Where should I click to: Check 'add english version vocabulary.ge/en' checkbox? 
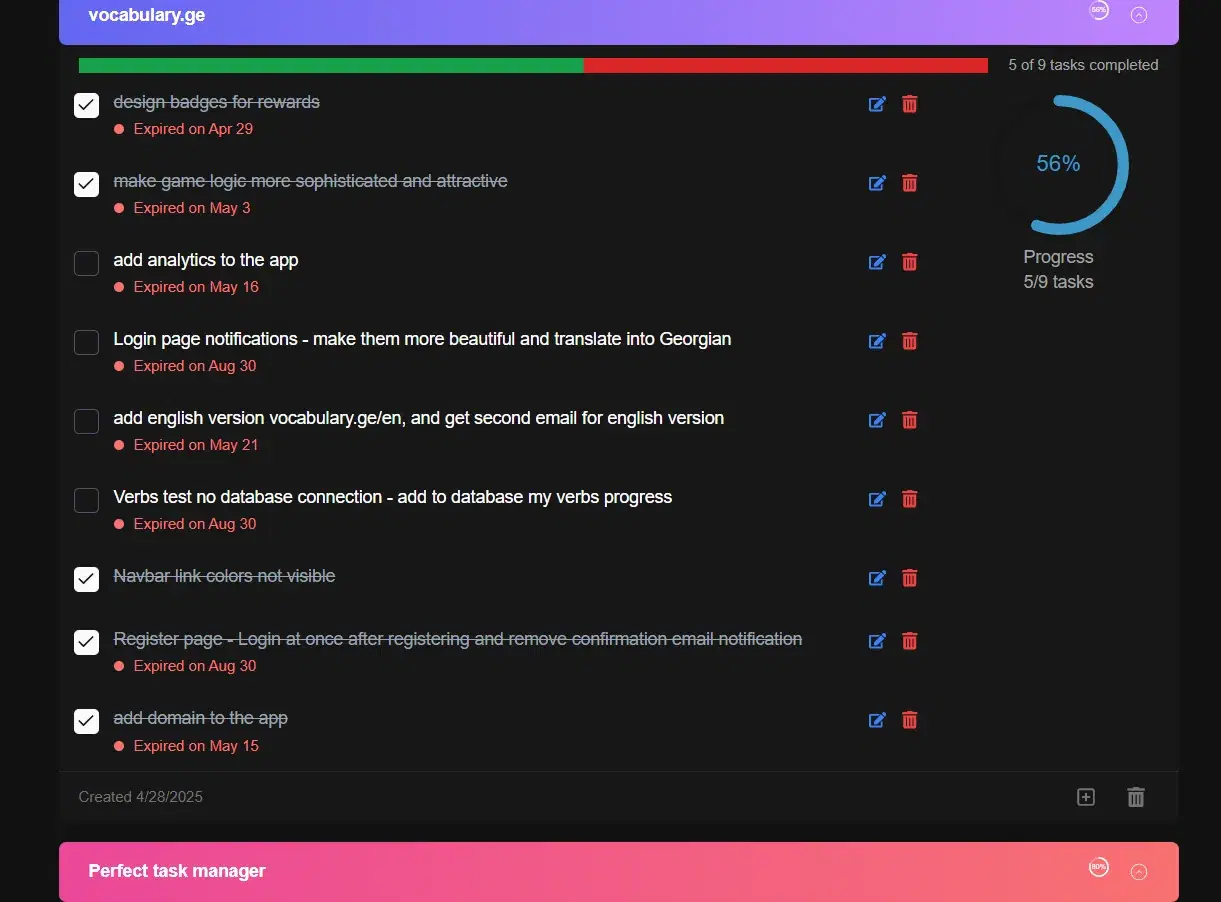pos(87,421)
